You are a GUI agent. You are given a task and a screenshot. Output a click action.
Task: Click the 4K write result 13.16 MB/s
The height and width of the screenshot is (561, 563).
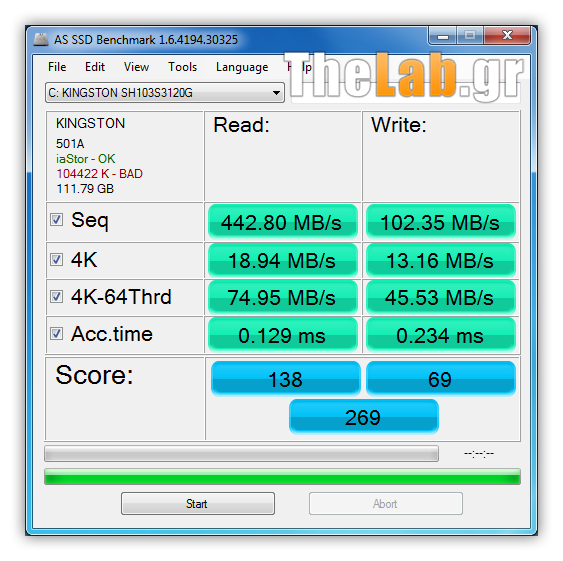coord(441,260)
